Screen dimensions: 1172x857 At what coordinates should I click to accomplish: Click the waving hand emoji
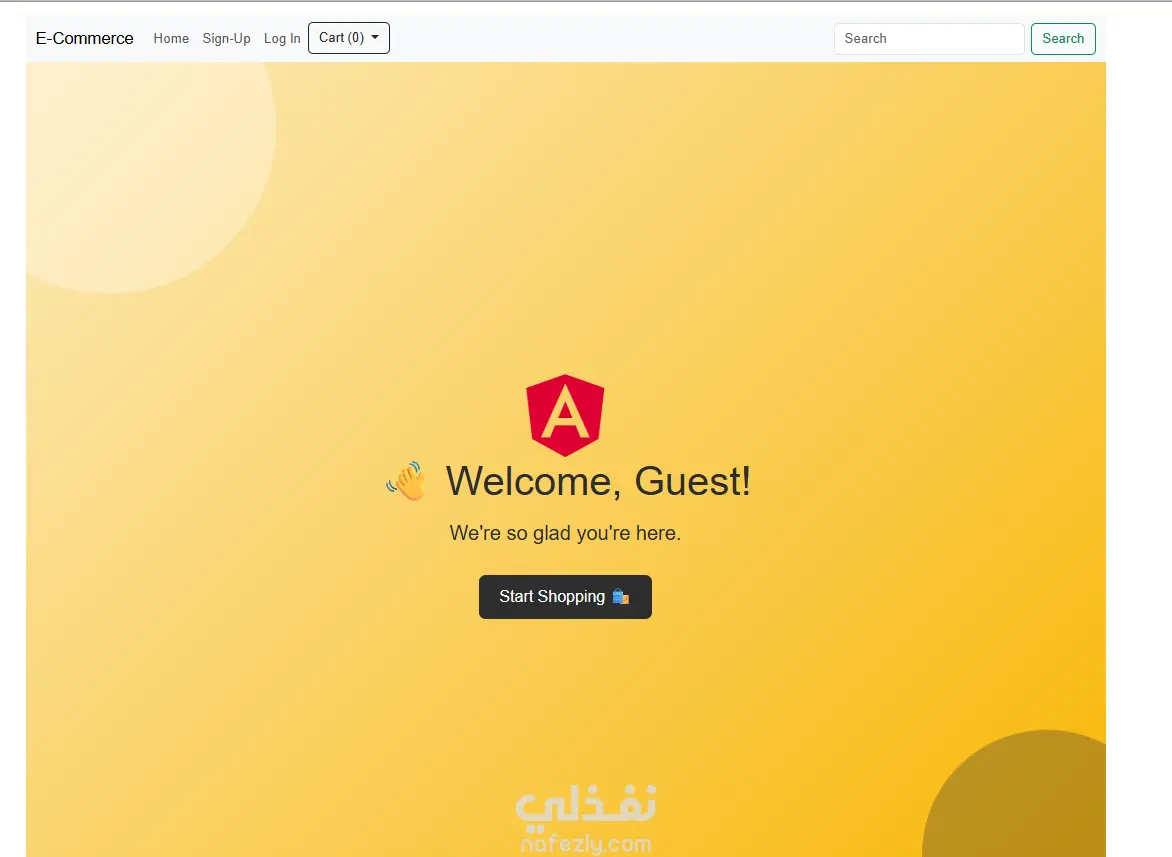point(406,480)
